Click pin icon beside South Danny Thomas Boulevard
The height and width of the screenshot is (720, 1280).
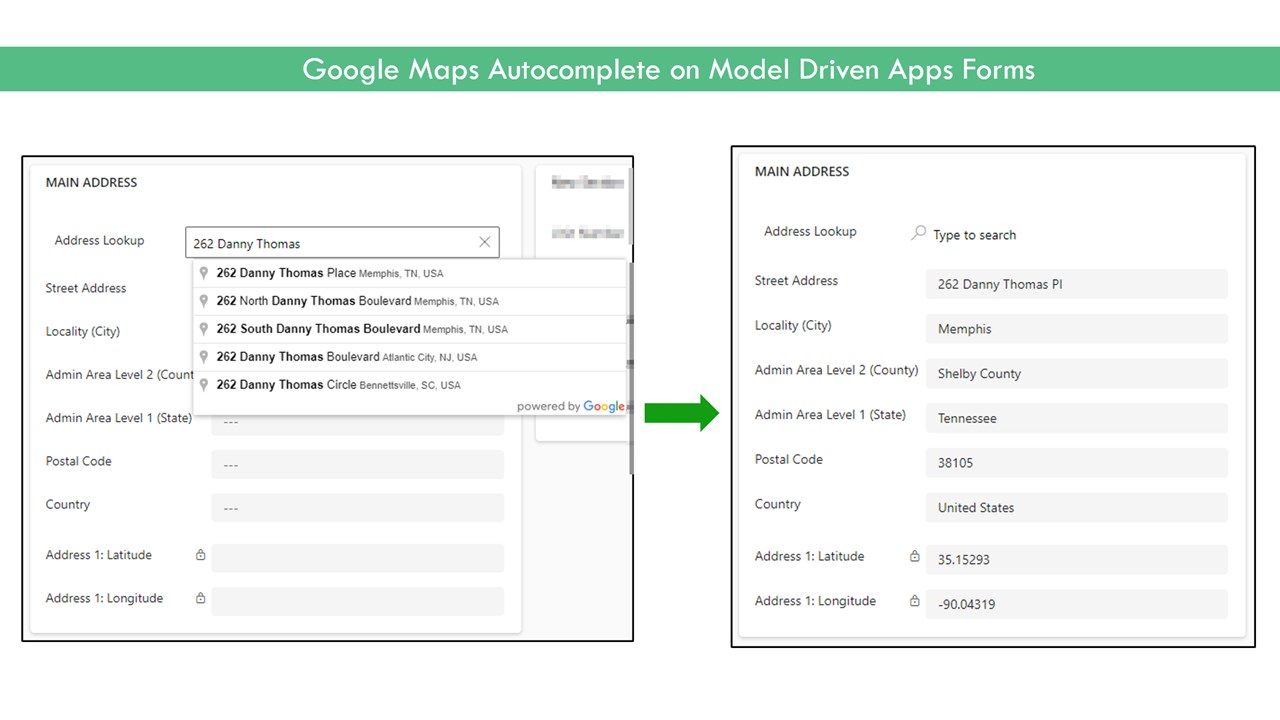204,329
